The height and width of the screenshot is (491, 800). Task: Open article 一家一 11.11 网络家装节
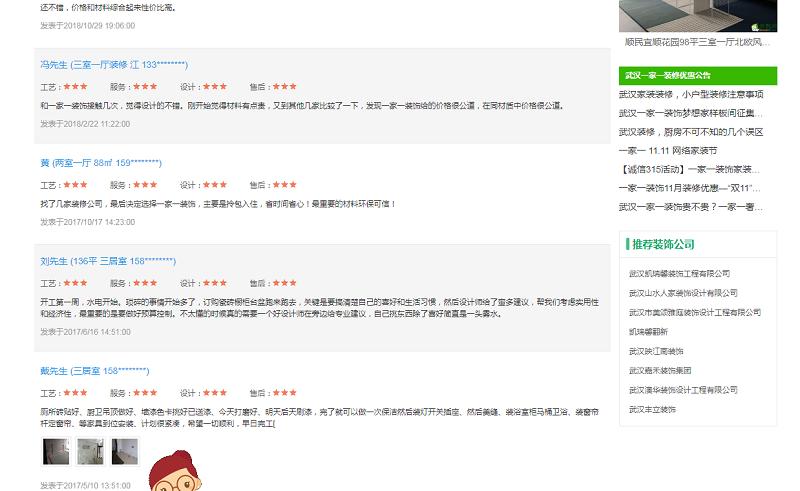[668, 151]
